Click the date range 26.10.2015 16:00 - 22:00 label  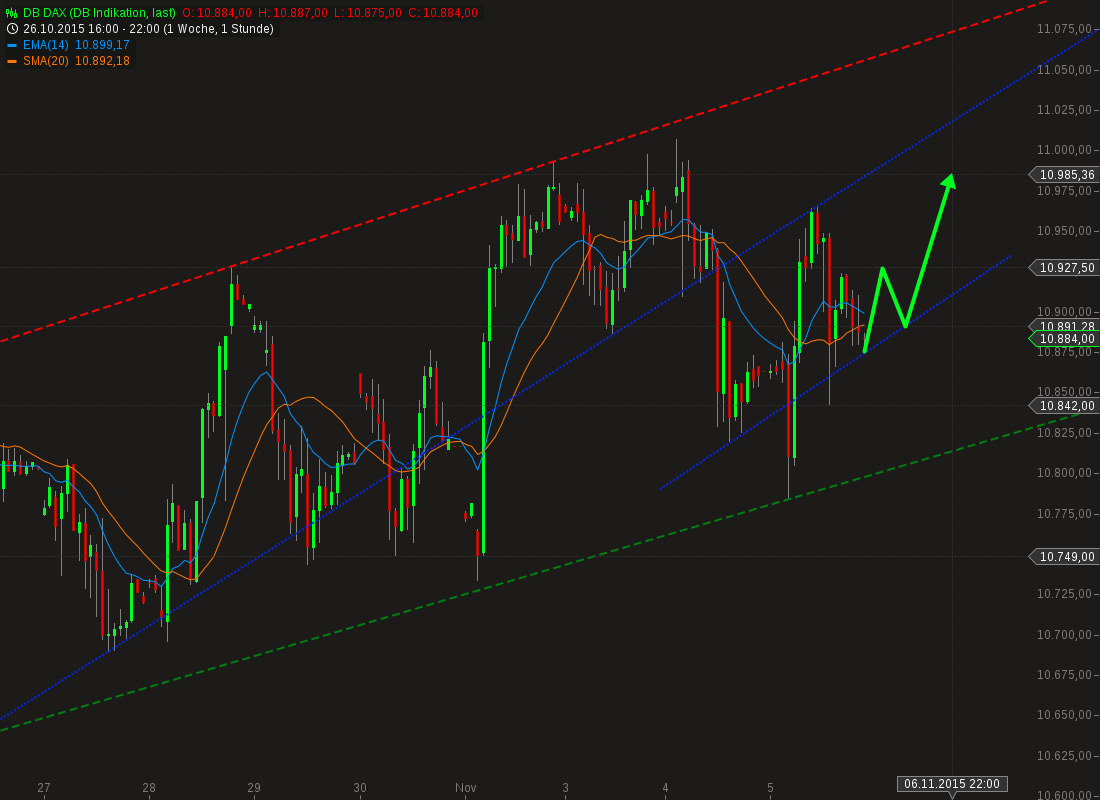pos(148,29)
